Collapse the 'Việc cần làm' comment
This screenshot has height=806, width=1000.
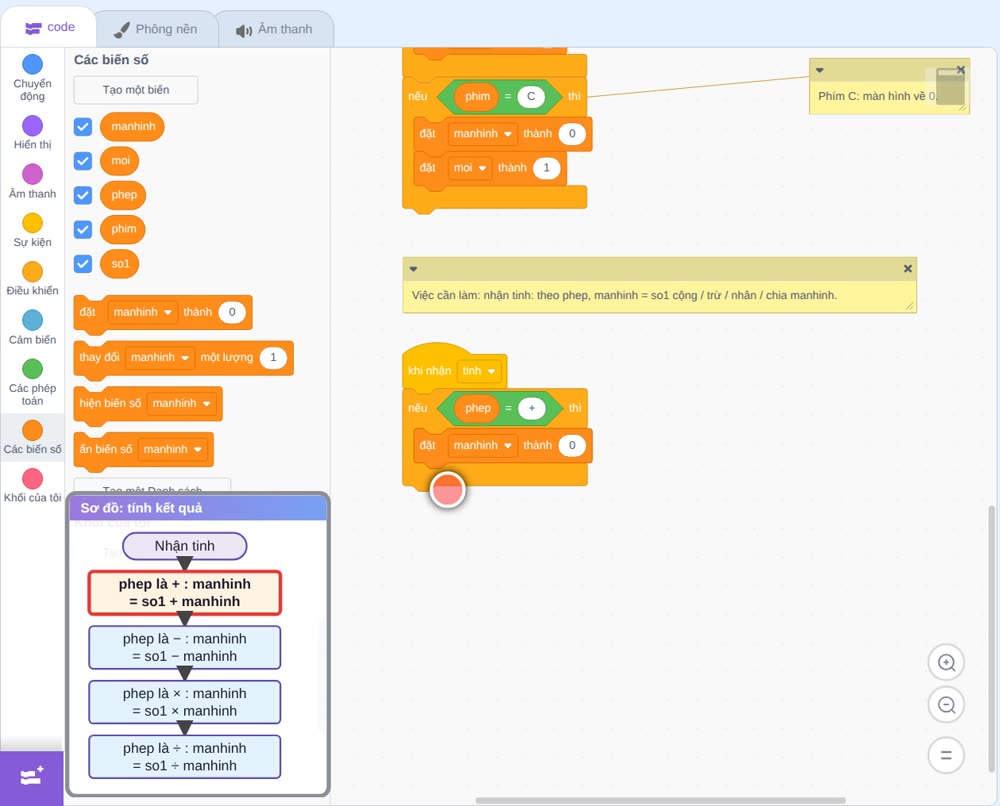click(x=413, y=269)
